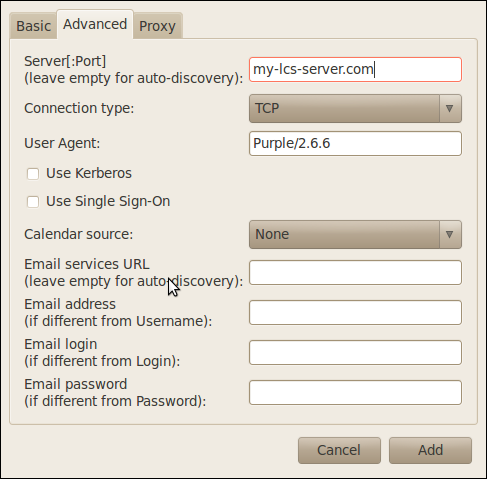Click the Use Single Sign-On label text
Screen dimensions: 487x479
pos(108,201)
